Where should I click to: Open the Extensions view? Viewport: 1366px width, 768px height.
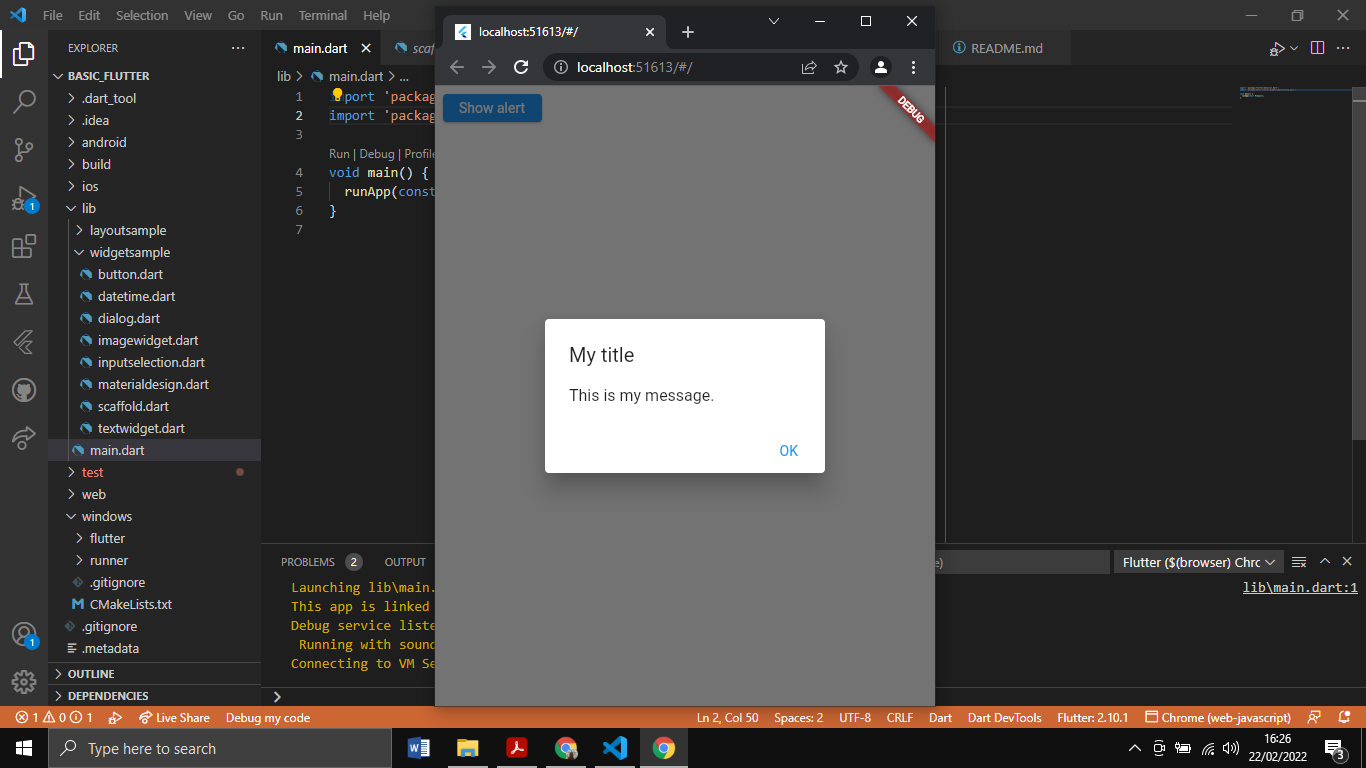point(24,247)
